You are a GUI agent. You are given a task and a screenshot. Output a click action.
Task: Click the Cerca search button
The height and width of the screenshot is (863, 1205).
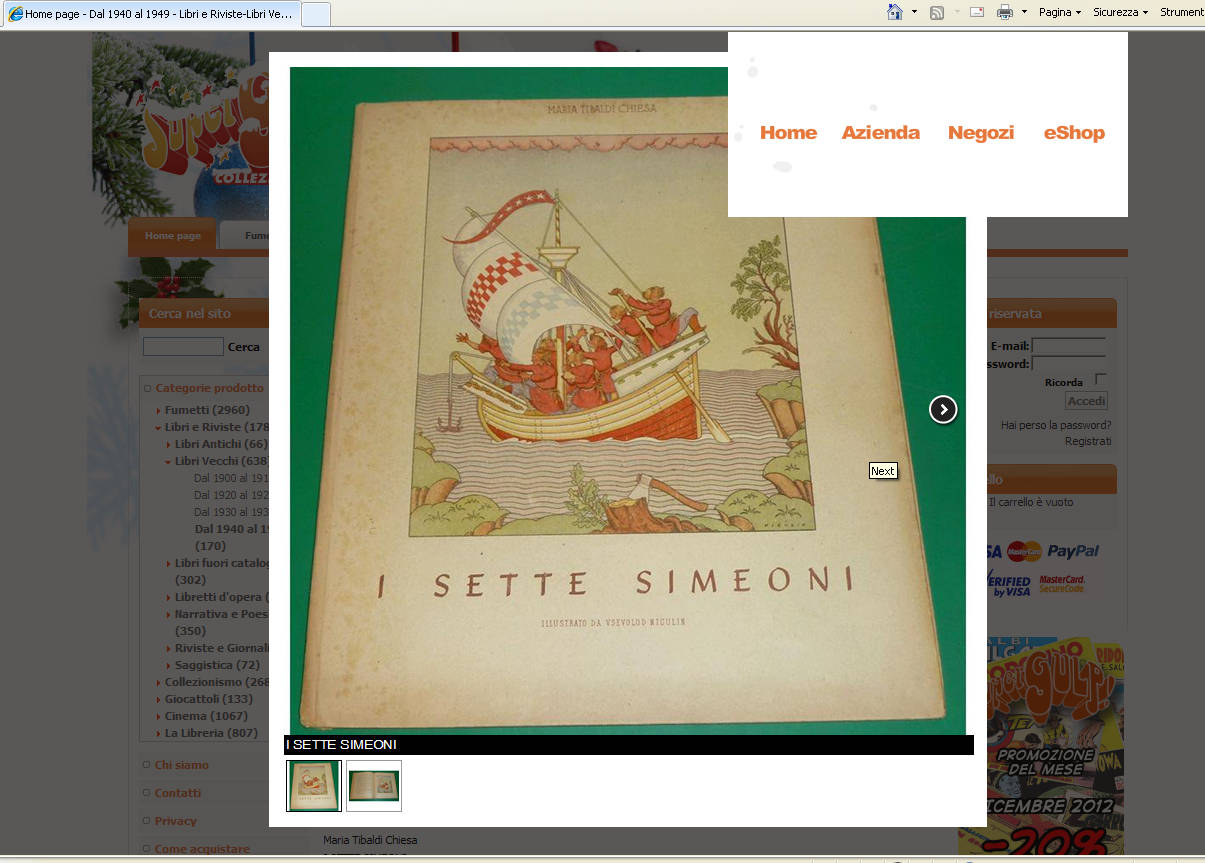pyautogui.click(x=244, y=347)
